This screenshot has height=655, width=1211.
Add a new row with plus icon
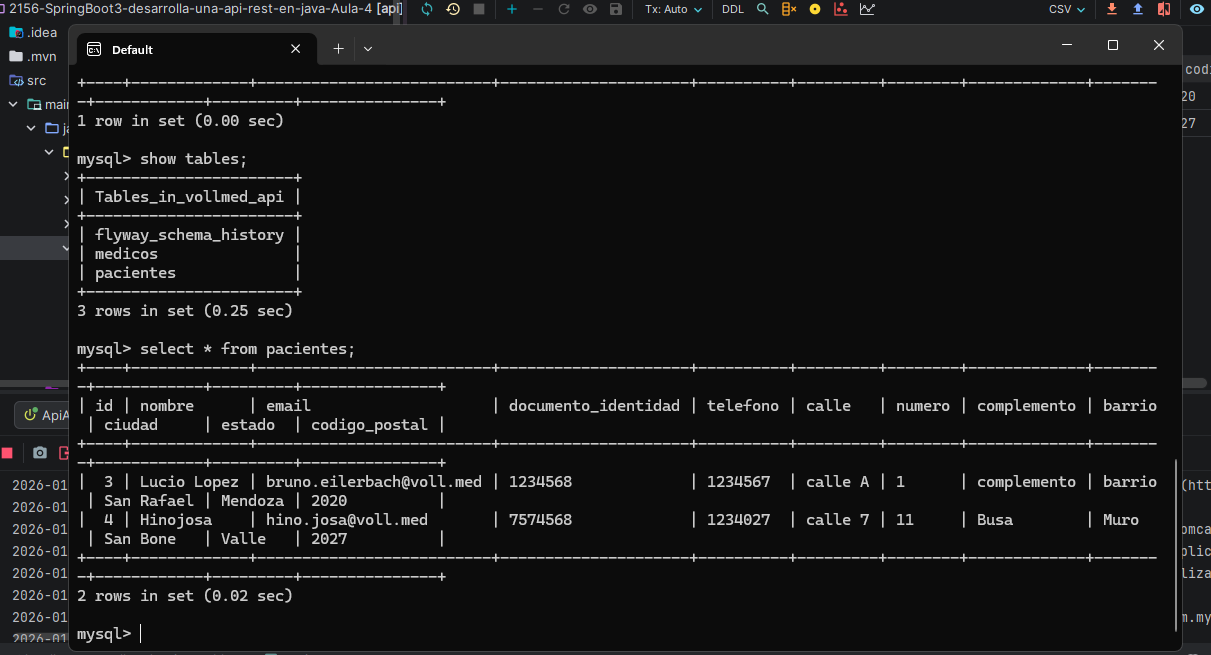(x=512, y=9)
